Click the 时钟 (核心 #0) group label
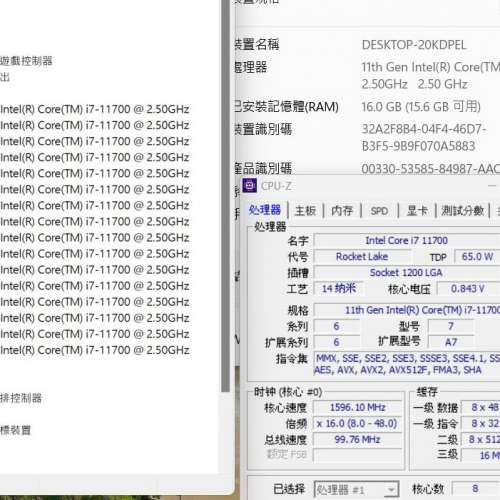 [288, 392]
